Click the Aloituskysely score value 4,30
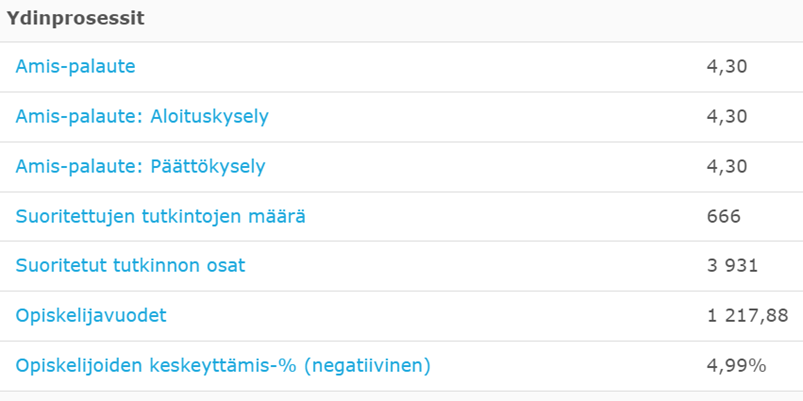Image resolution: width=803 pixels, height=401 pixels. pyautogui.click(x=727, y=117)
